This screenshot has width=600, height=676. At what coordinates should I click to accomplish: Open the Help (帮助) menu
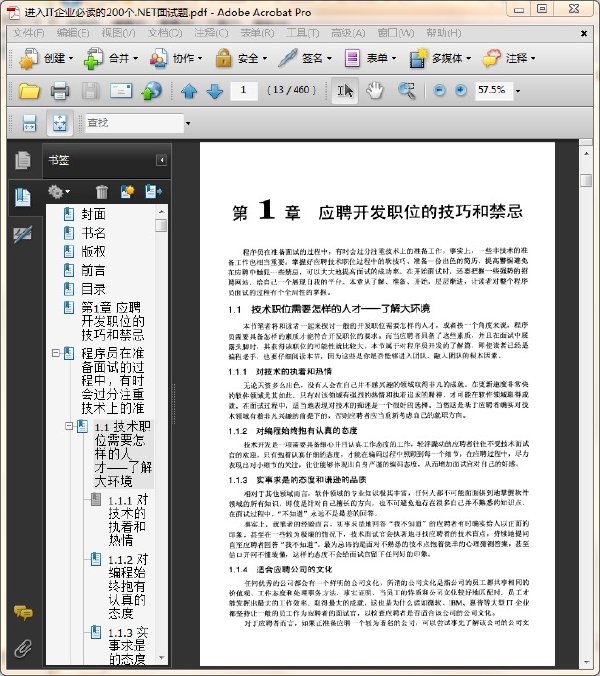[x=444, y=33]
